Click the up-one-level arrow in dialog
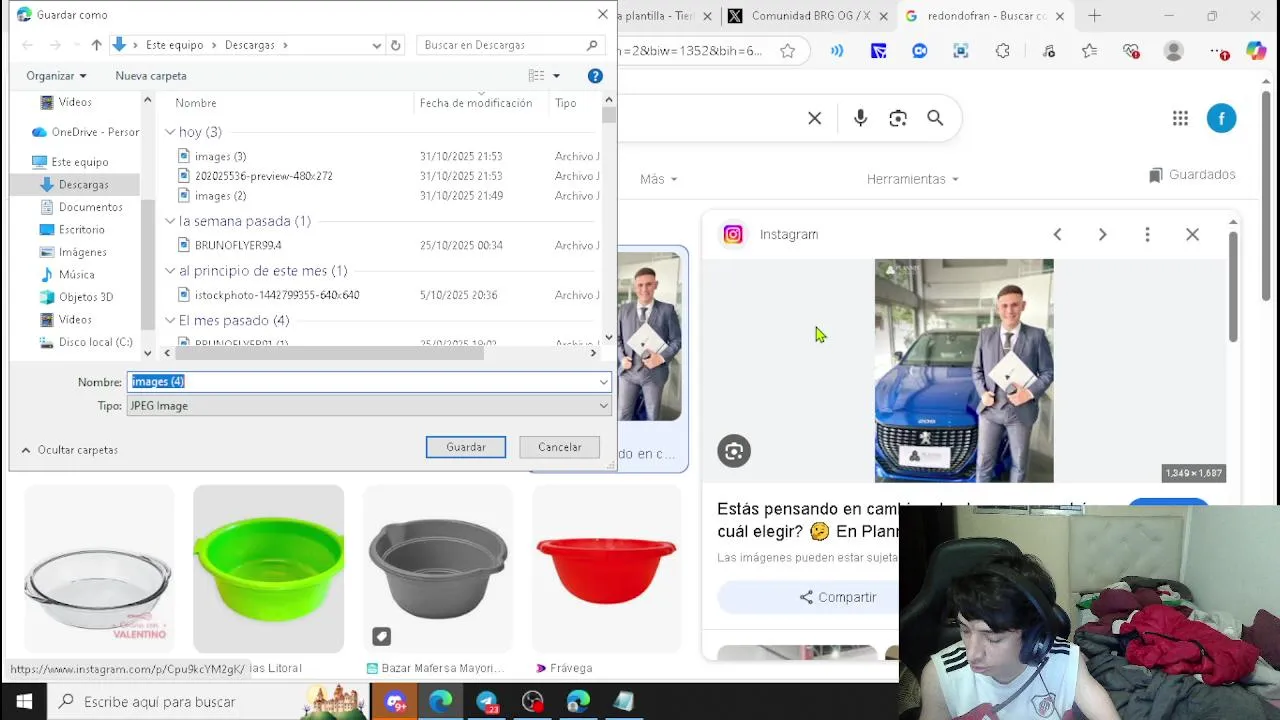 [x=96, y=45]
